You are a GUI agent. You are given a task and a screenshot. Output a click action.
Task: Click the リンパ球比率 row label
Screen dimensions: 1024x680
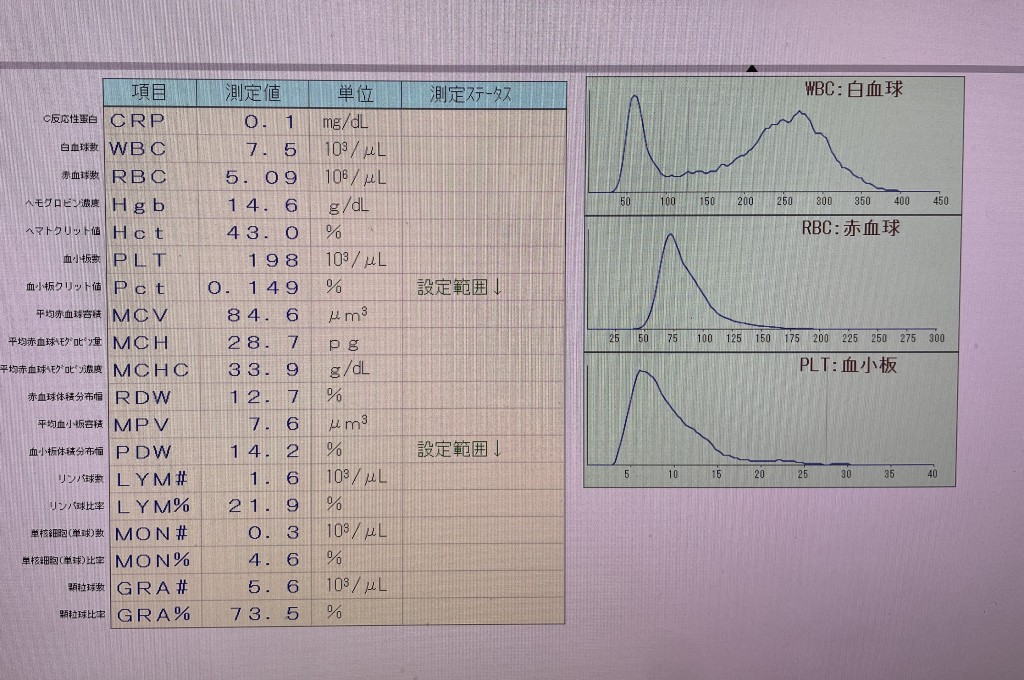76,506
